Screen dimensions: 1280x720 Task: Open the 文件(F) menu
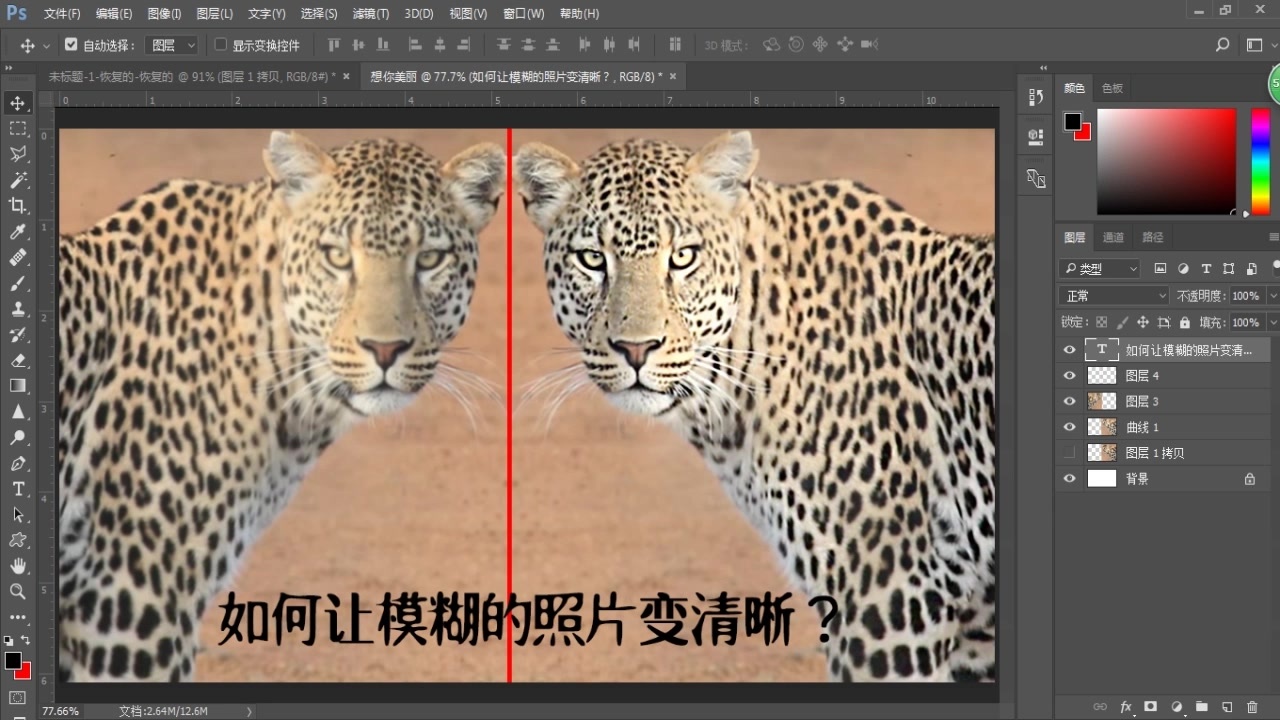pos(62,14)
